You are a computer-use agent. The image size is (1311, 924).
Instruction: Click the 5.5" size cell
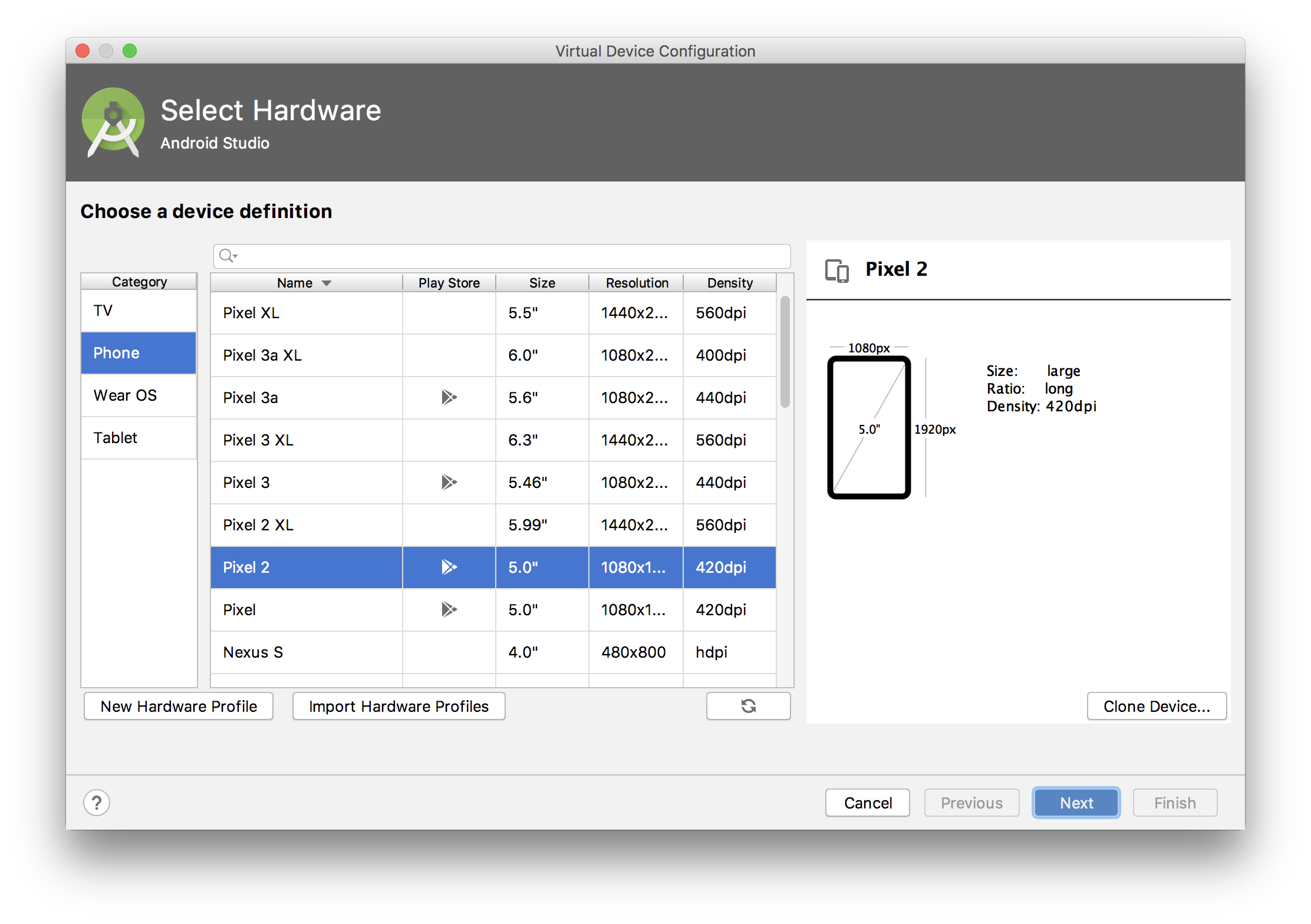(542, 313)
